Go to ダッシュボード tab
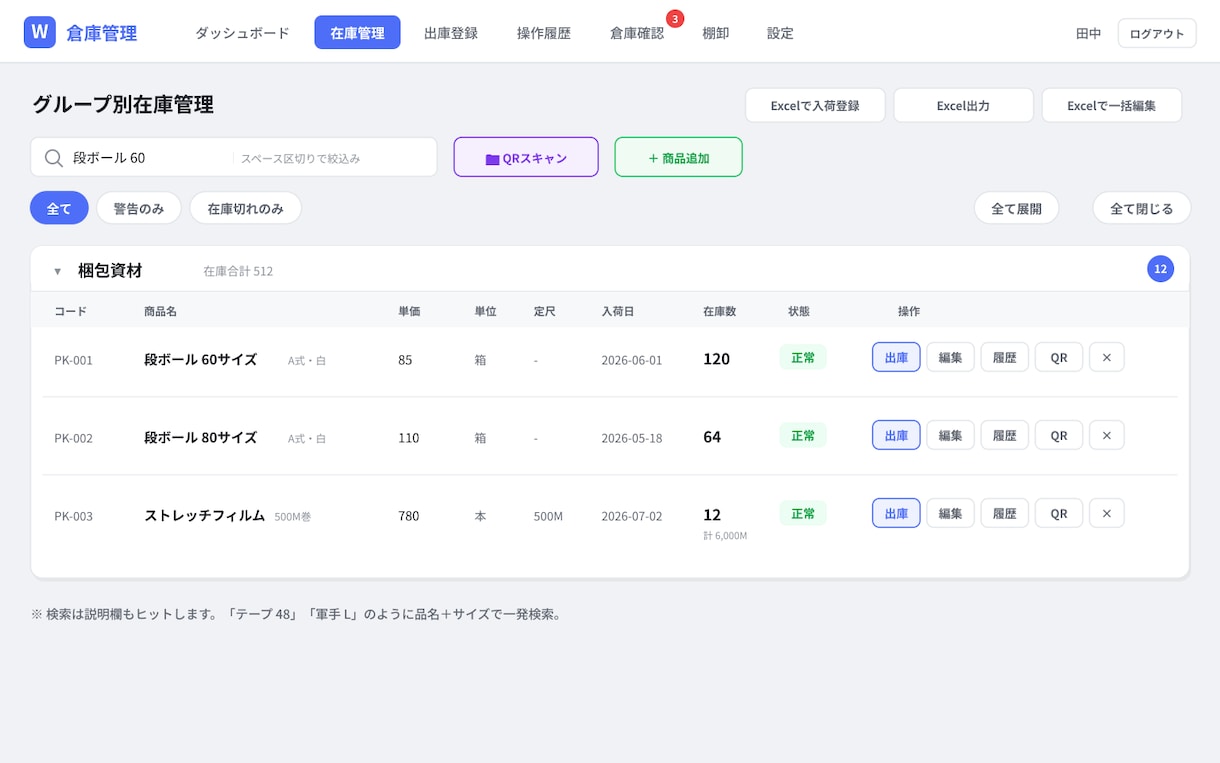This screenshot has width=1220, height=763. coord(242,33)
